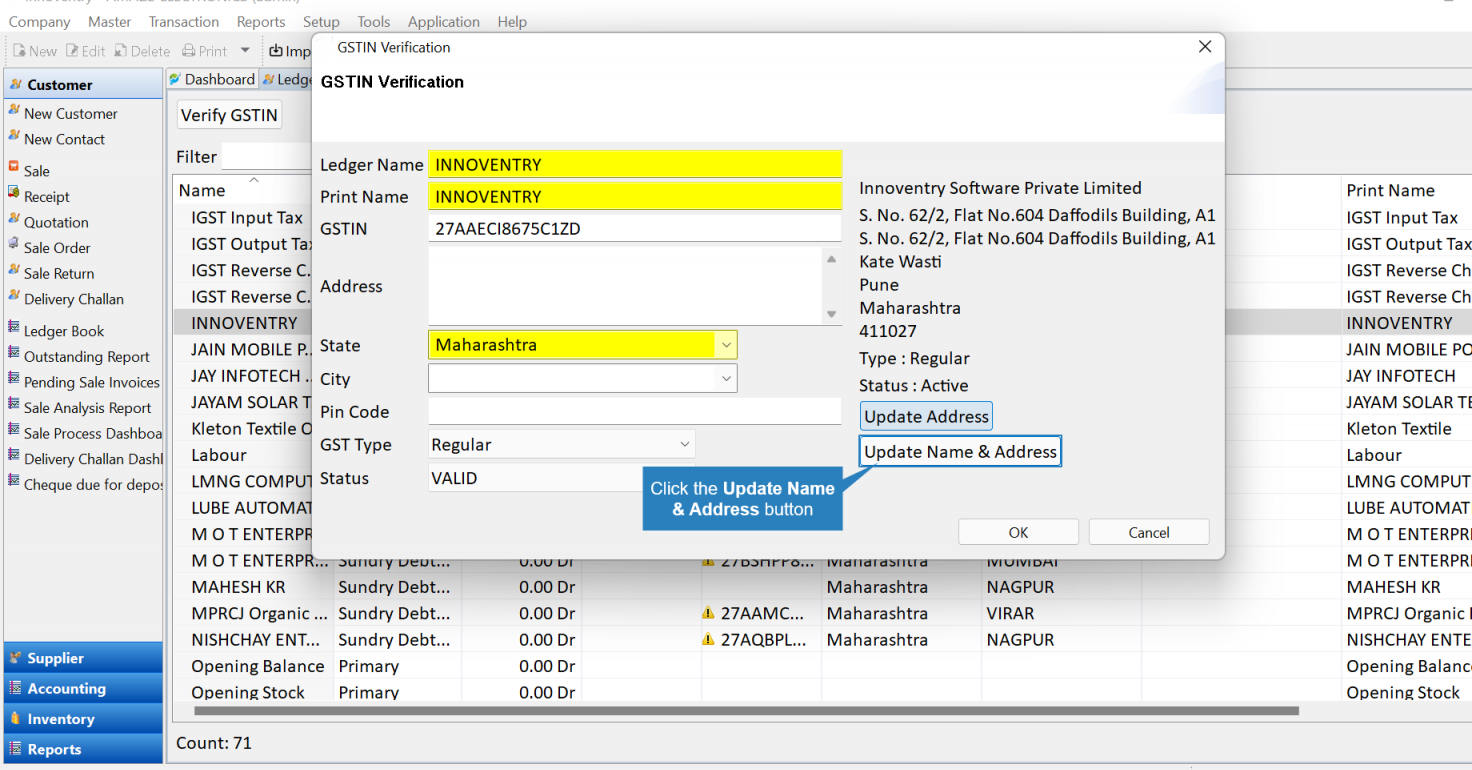Click the Import toolbar icon
Screen dimensions: 1472x770
click(x=276, y=50)
